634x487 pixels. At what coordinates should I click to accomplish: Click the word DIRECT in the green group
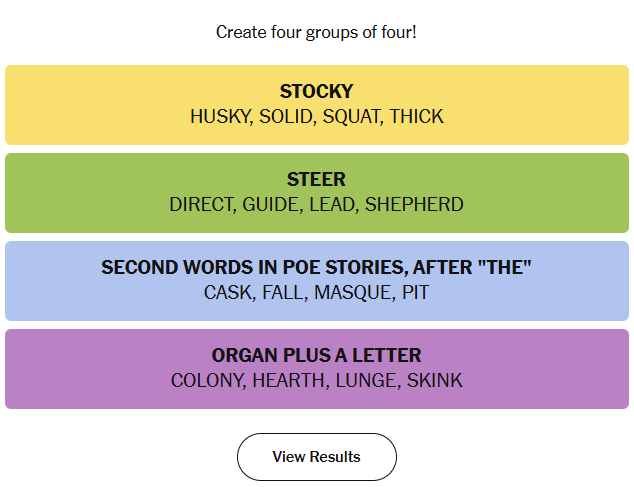(x=201, y=205)
